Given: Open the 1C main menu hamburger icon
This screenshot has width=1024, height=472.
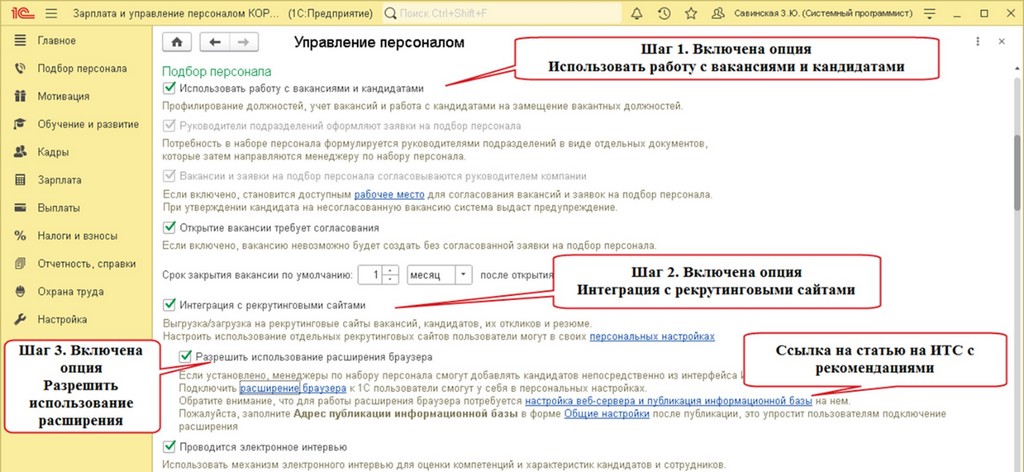Looking at the screenshot, I should coord(52,13).
